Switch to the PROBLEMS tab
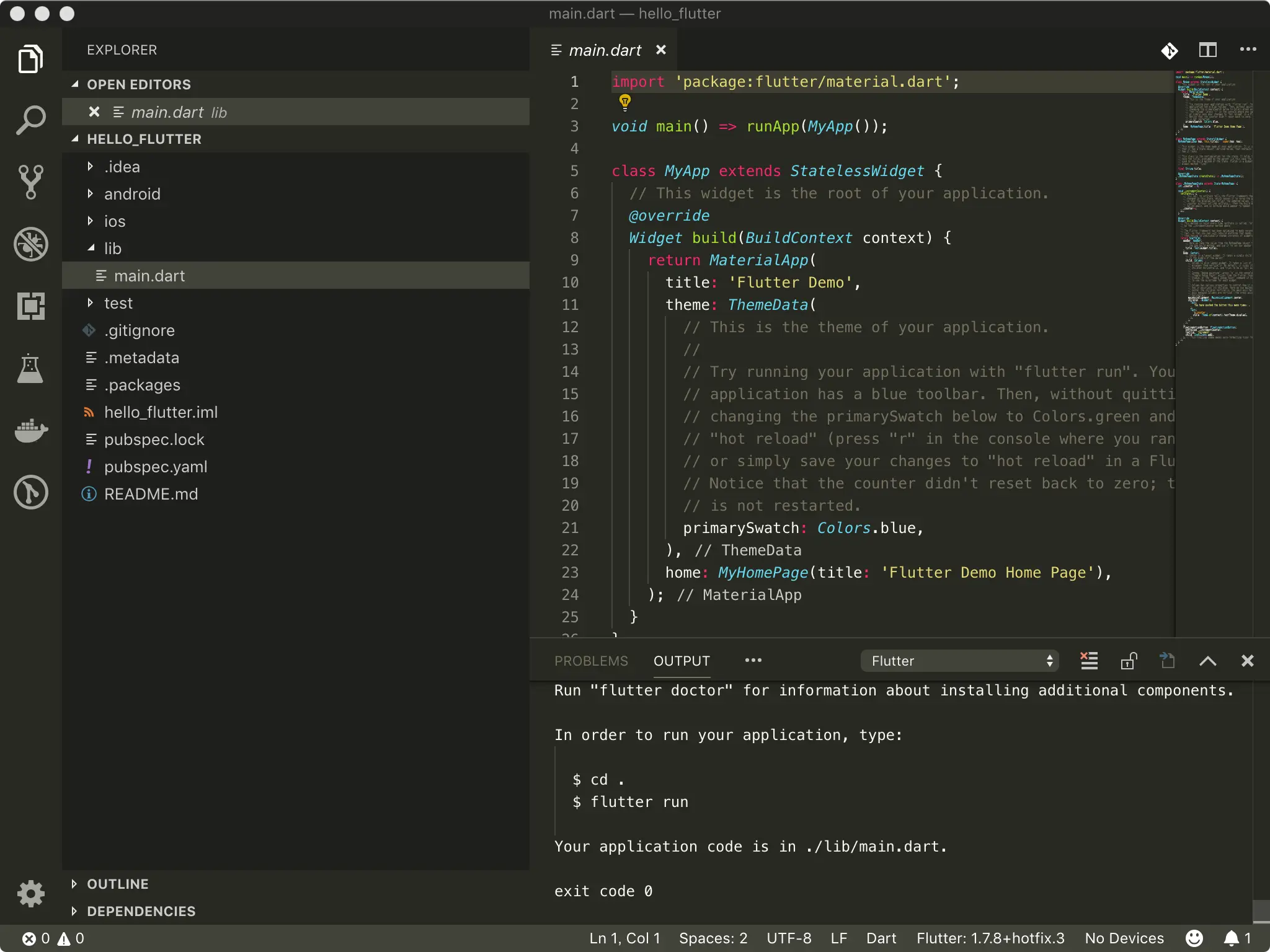Screen dimensions: 1270x952 click(x=591, y=661)
